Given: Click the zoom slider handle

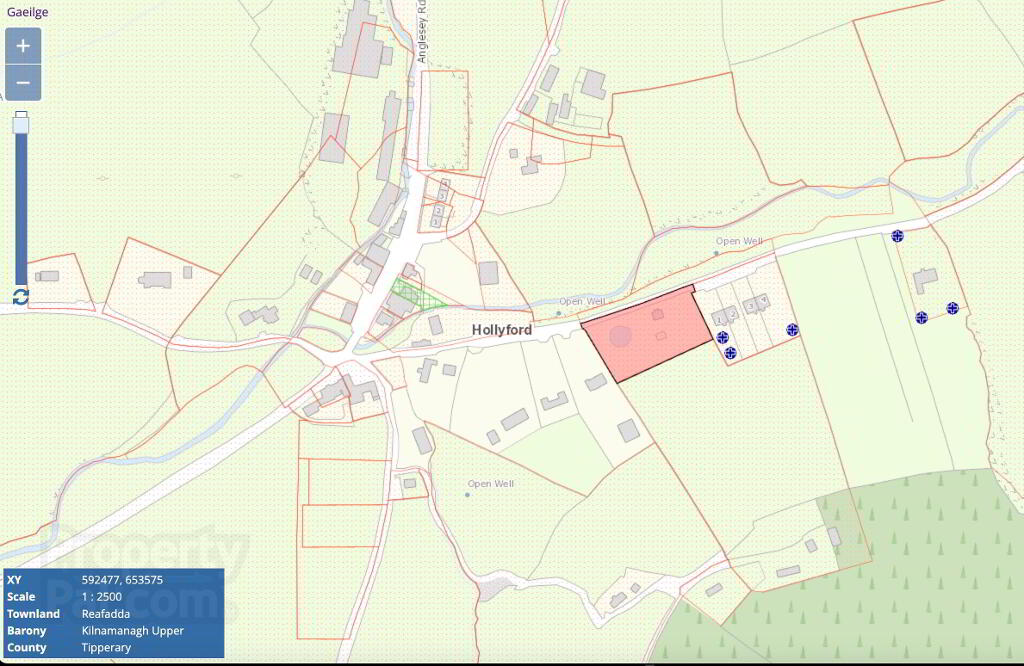Looking at the screenshot, I should 22,122.
